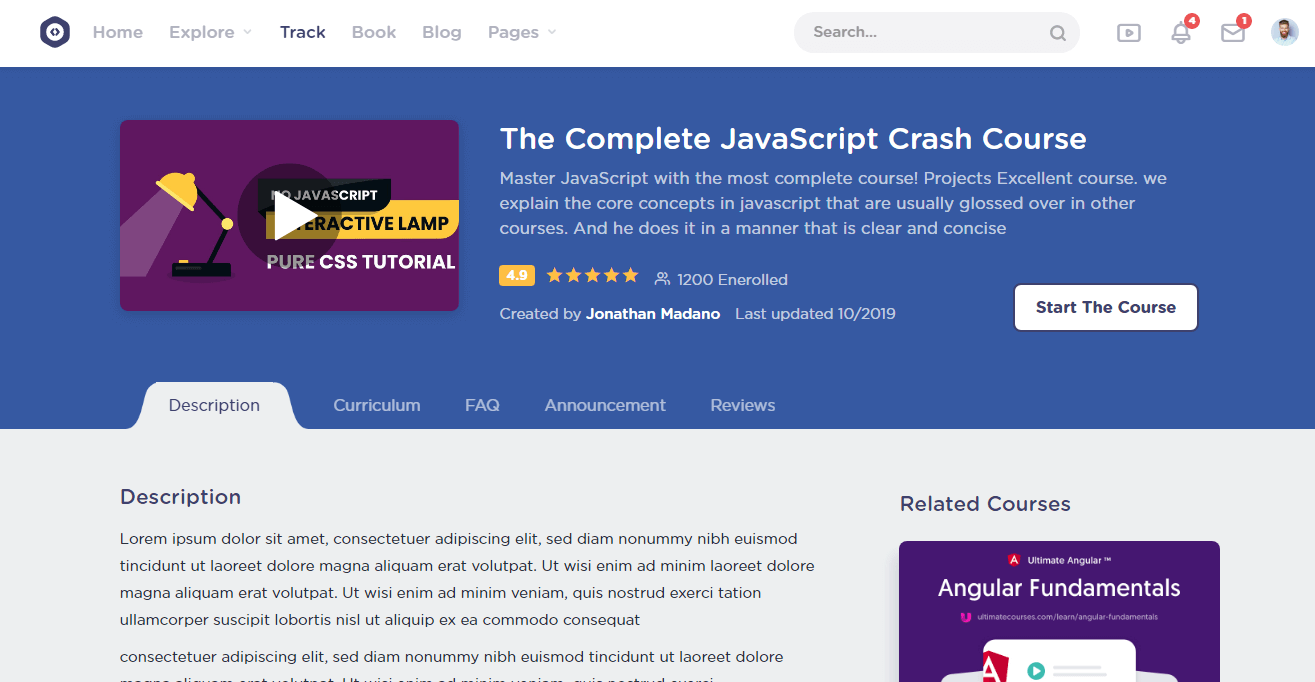Open Angular Fundamentals course thumbnail
The image size is (1315, 682).
point(1059,610)
